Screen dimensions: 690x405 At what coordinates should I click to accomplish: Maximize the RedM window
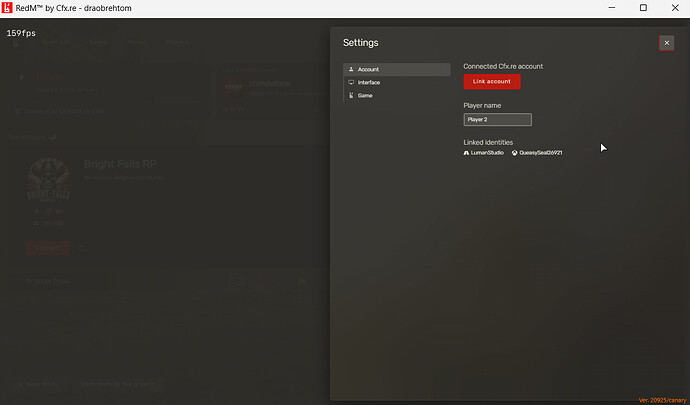coord(643,8)
